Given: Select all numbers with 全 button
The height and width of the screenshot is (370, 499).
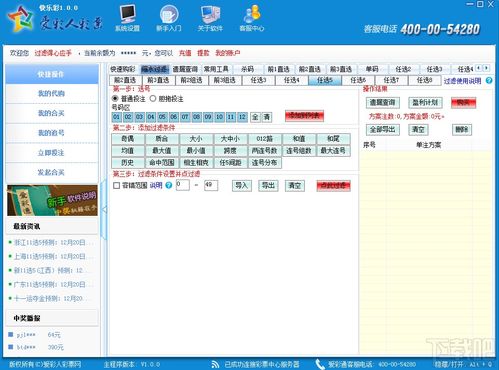Looking at the screenshot, I should 255,117.
